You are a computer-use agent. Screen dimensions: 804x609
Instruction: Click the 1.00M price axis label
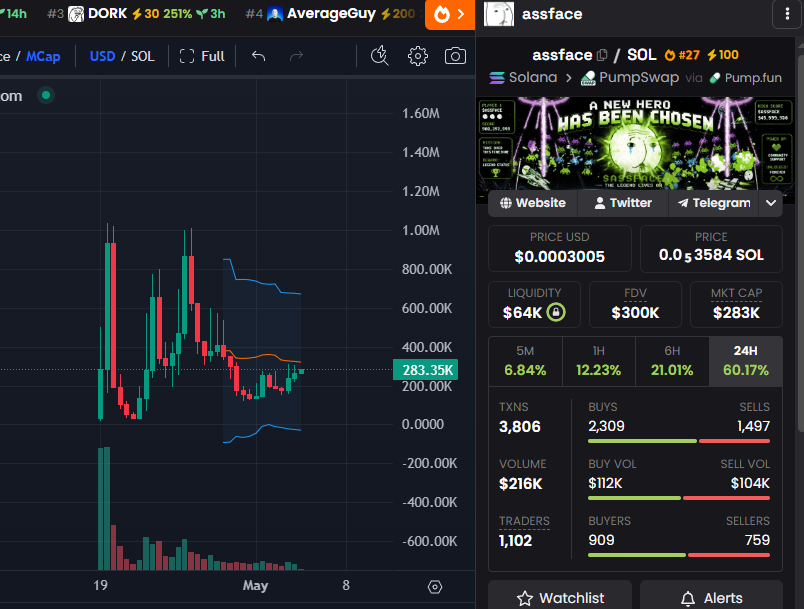pyautogui.click(x=420, y=230)
